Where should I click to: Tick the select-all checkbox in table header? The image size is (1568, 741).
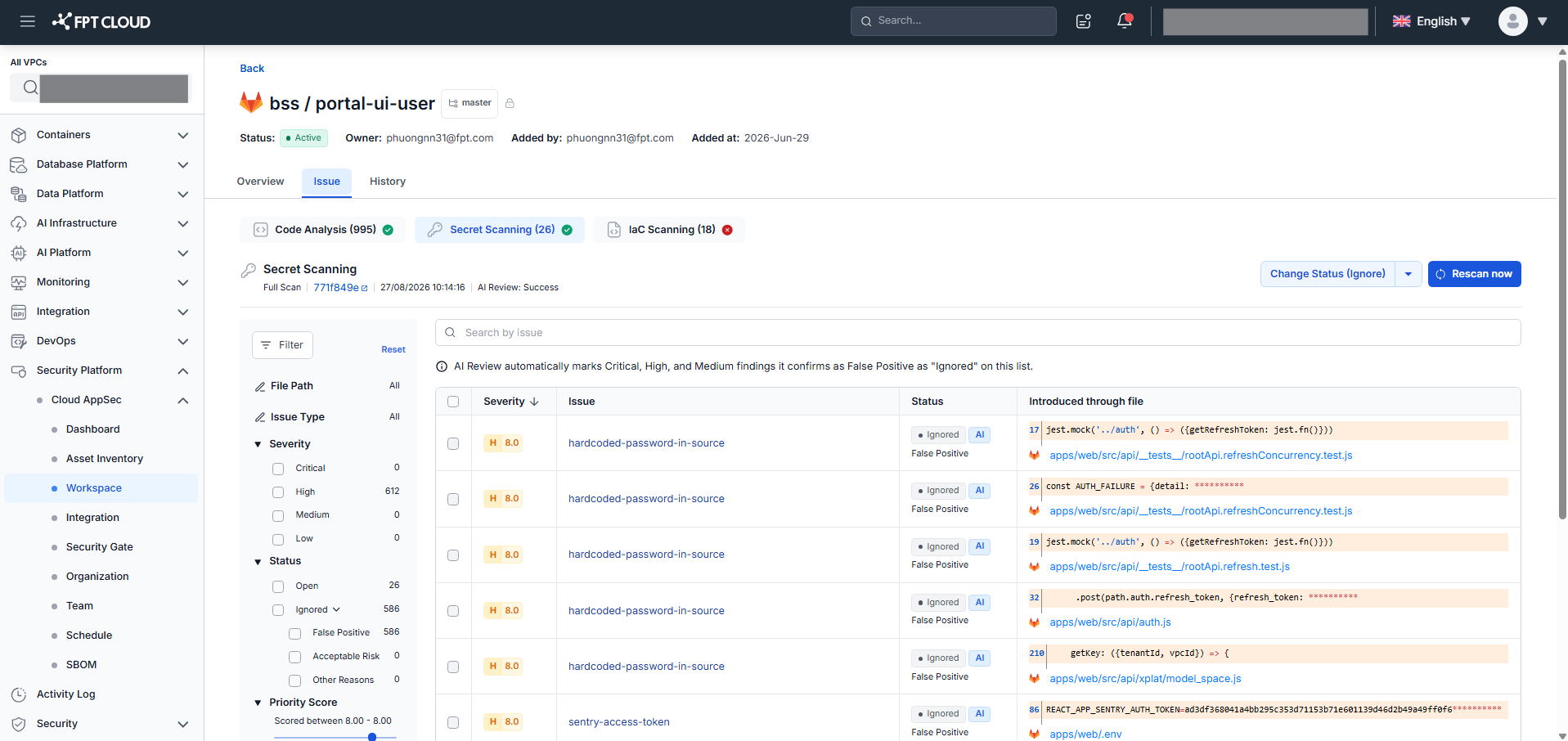453,402
